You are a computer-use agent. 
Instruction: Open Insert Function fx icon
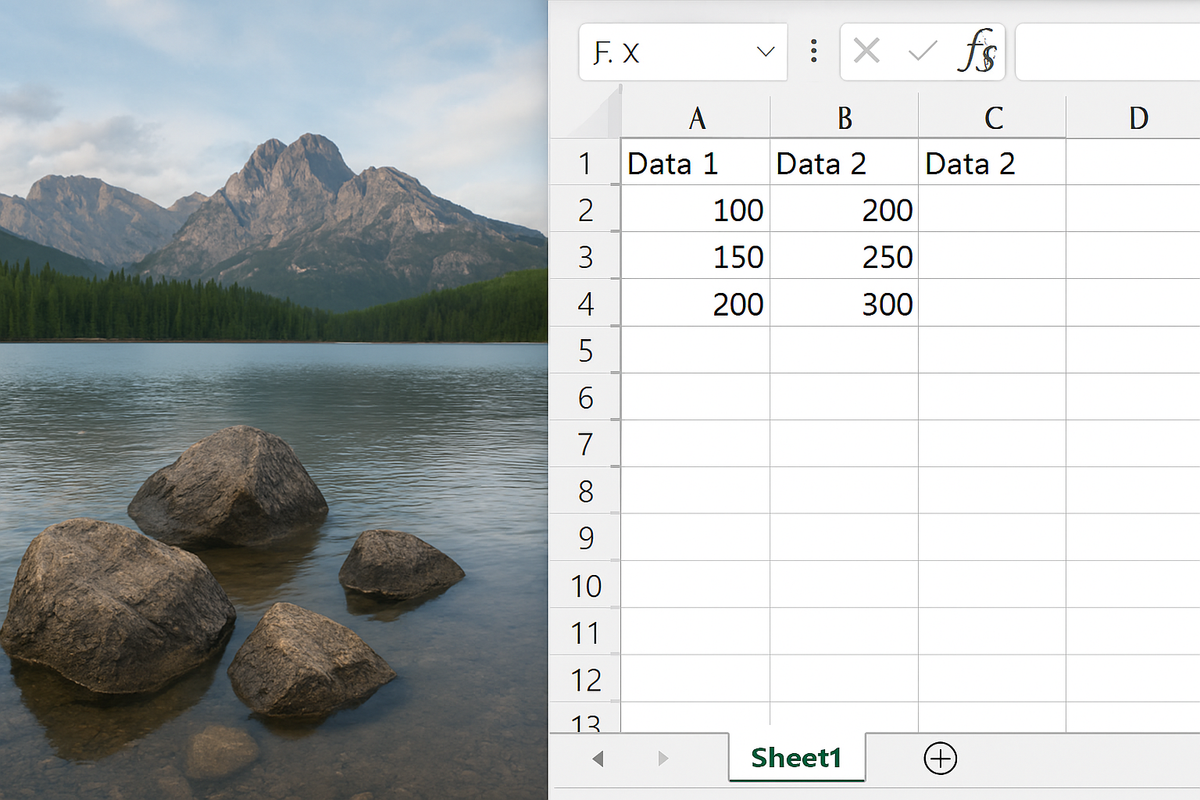[x=977, y=52]
